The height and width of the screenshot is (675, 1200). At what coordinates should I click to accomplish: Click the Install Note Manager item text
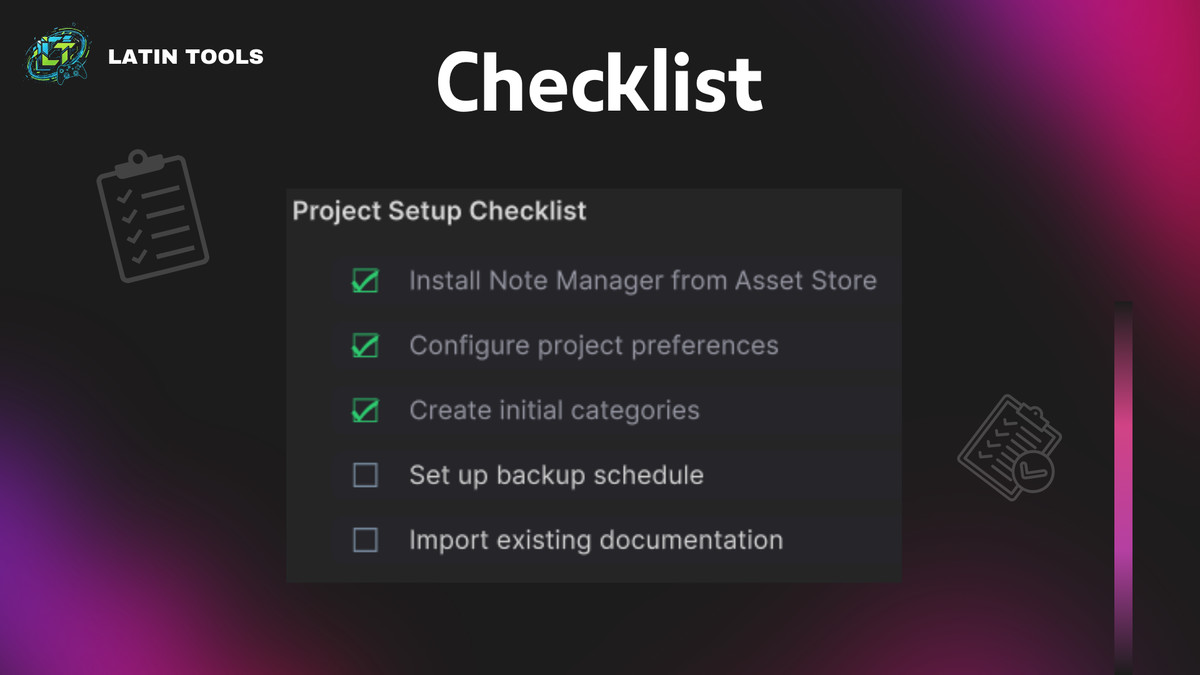(x=642, y=281)
